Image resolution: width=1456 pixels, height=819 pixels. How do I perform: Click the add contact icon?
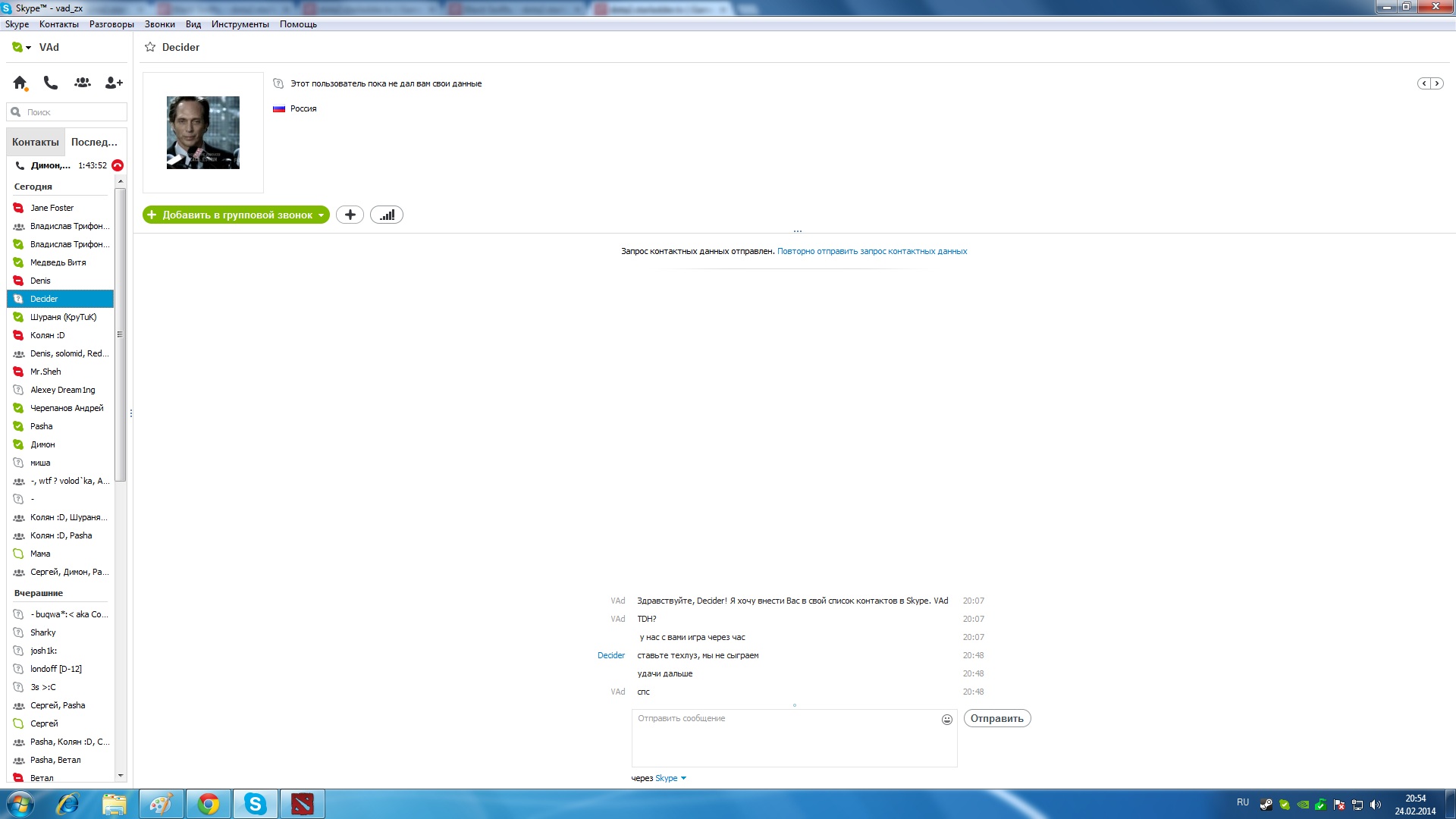[x=114, y=83]
